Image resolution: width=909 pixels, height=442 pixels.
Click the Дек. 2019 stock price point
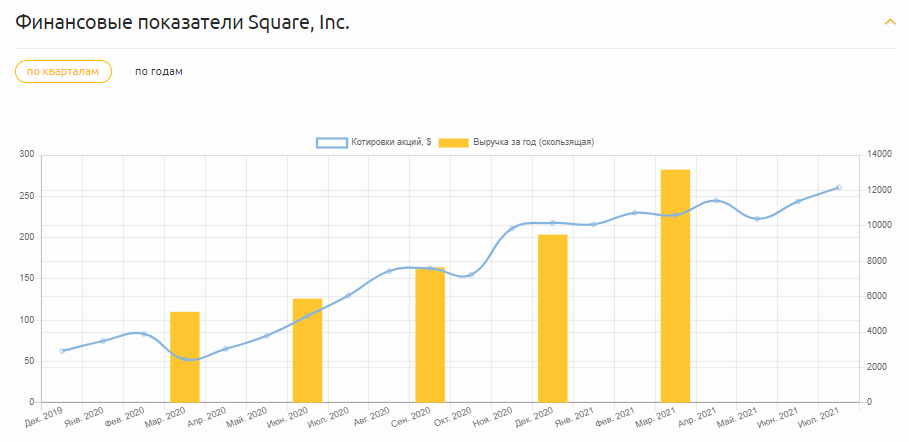62,351
